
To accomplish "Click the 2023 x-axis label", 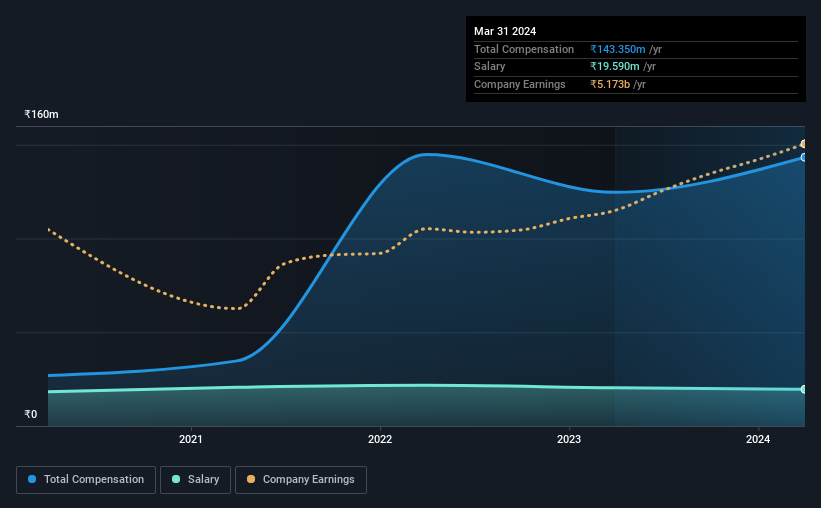I will [569, 439].
